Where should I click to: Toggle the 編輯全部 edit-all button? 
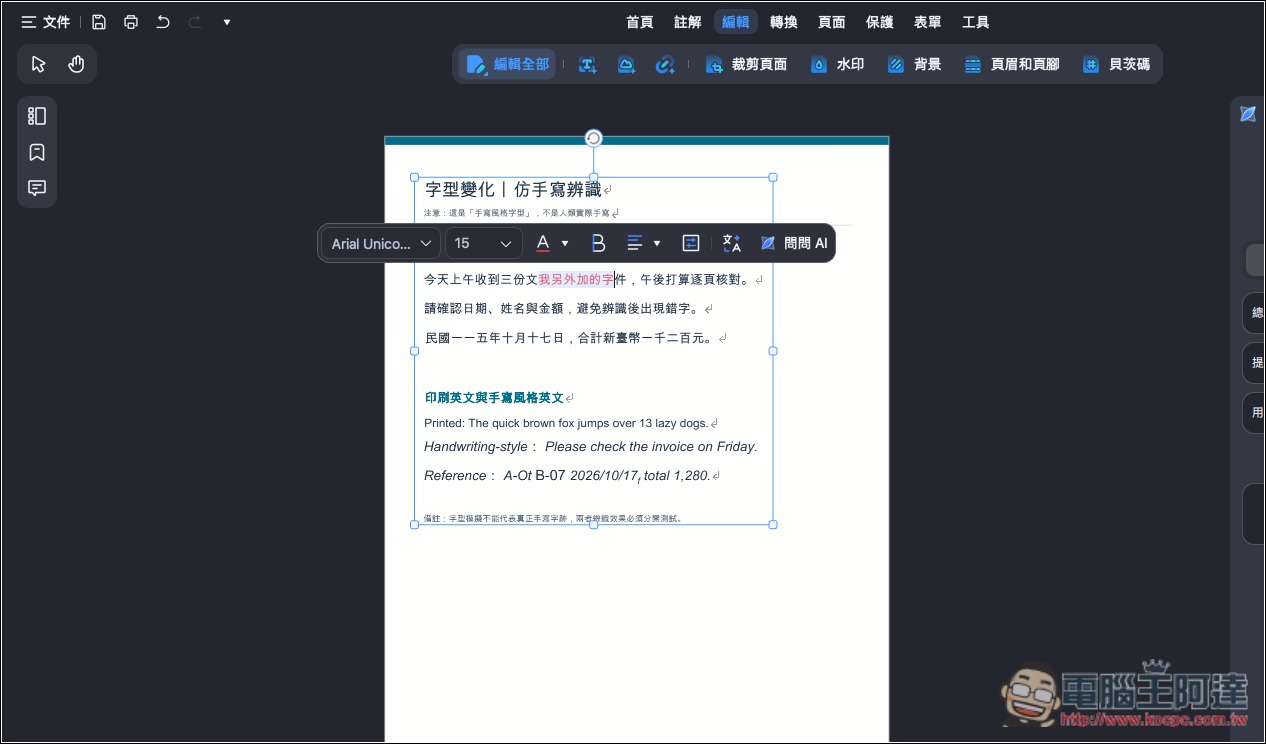pos(507,64)
